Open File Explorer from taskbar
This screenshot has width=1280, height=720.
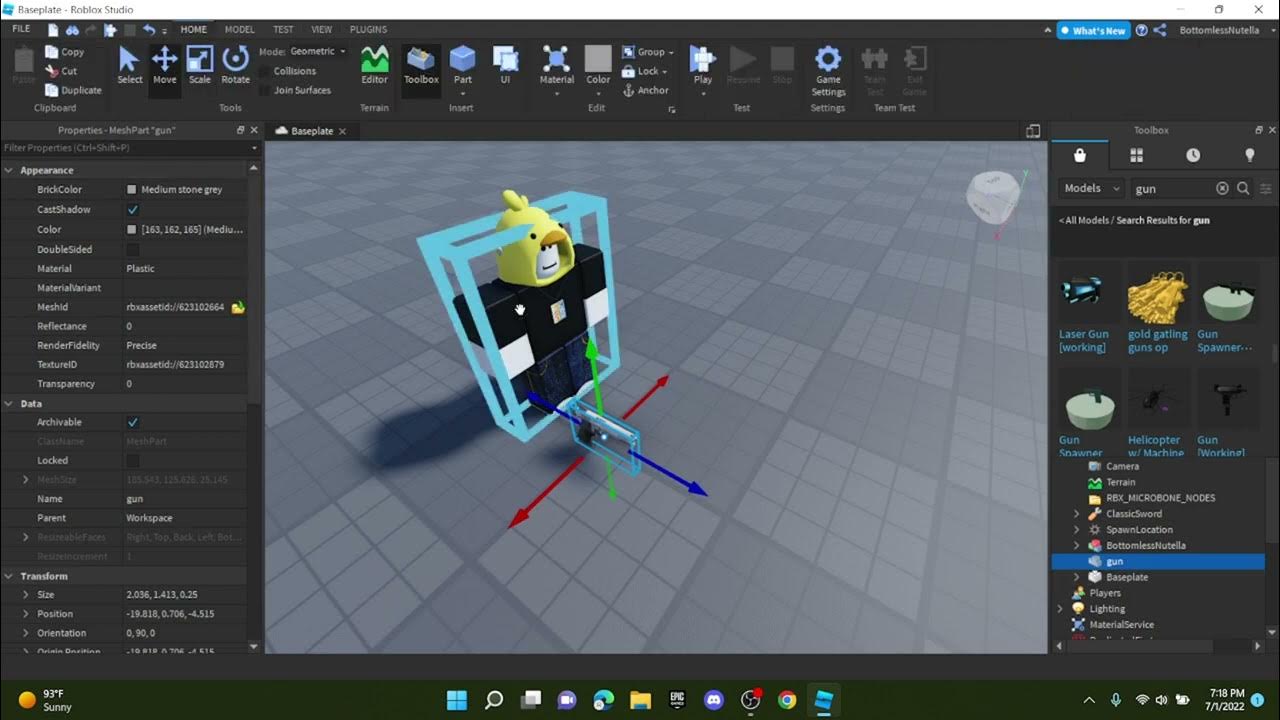point(640,700)
